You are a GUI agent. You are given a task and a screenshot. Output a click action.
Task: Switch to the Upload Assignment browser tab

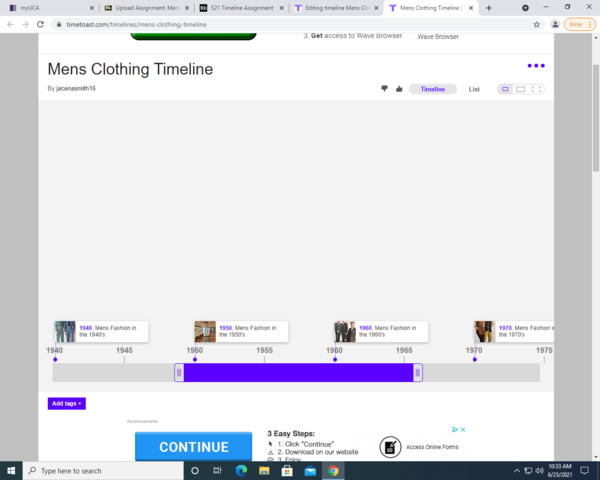[x=147, y=8]
